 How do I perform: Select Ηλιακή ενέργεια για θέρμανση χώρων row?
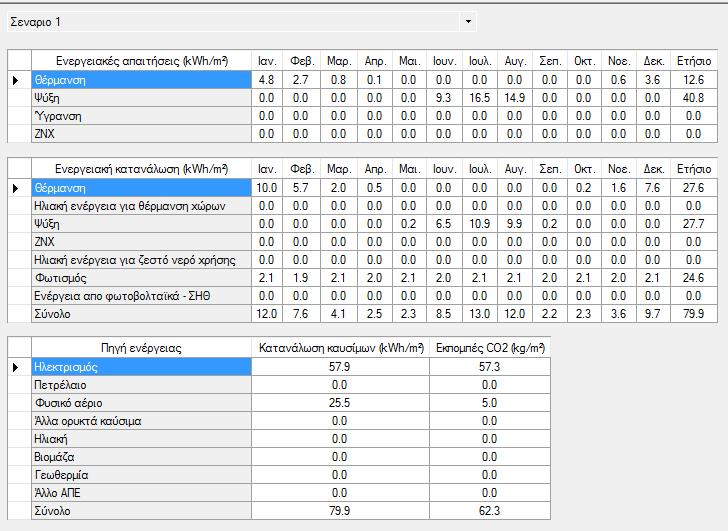(142, 206)
